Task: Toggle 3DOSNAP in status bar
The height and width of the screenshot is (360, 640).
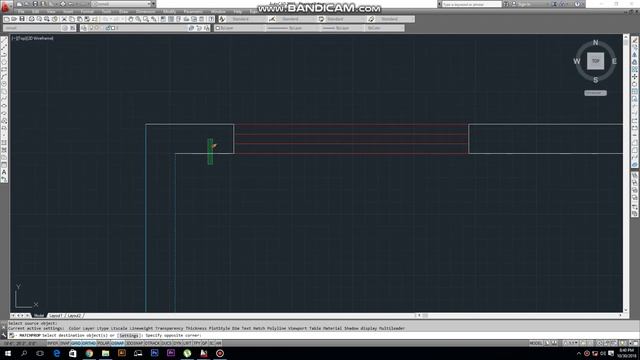Action: point(135,343)
